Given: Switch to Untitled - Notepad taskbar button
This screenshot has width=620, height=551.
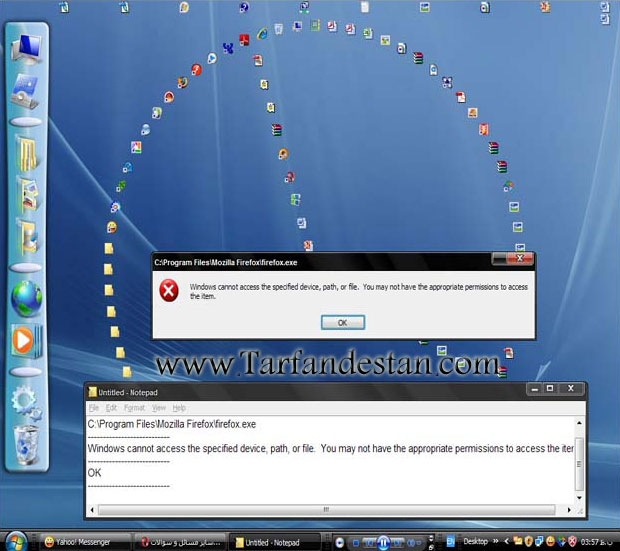Looking at the screenshot, I should coord(274,542).
